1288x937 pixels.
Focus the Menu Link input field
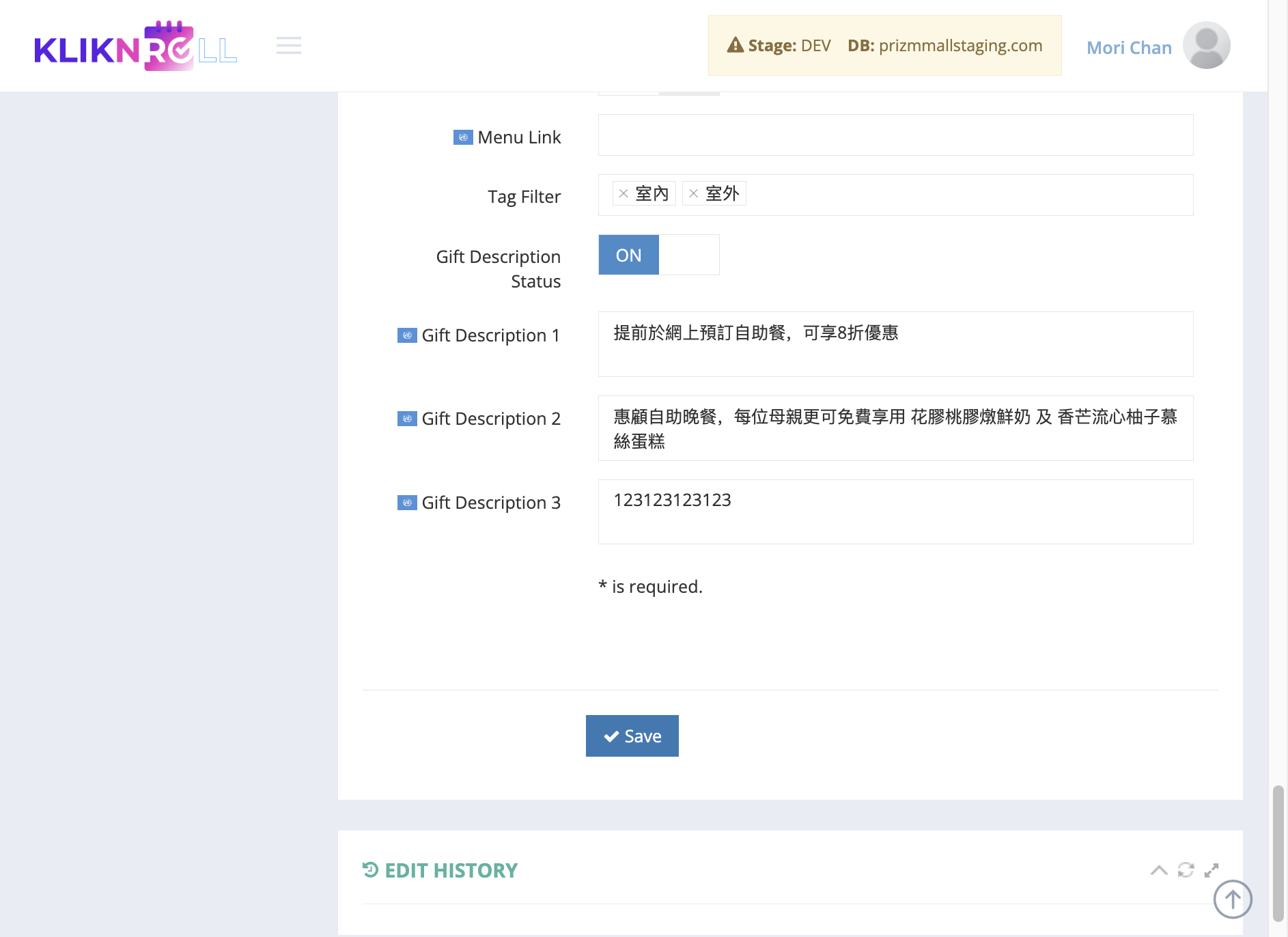point(895,135)
